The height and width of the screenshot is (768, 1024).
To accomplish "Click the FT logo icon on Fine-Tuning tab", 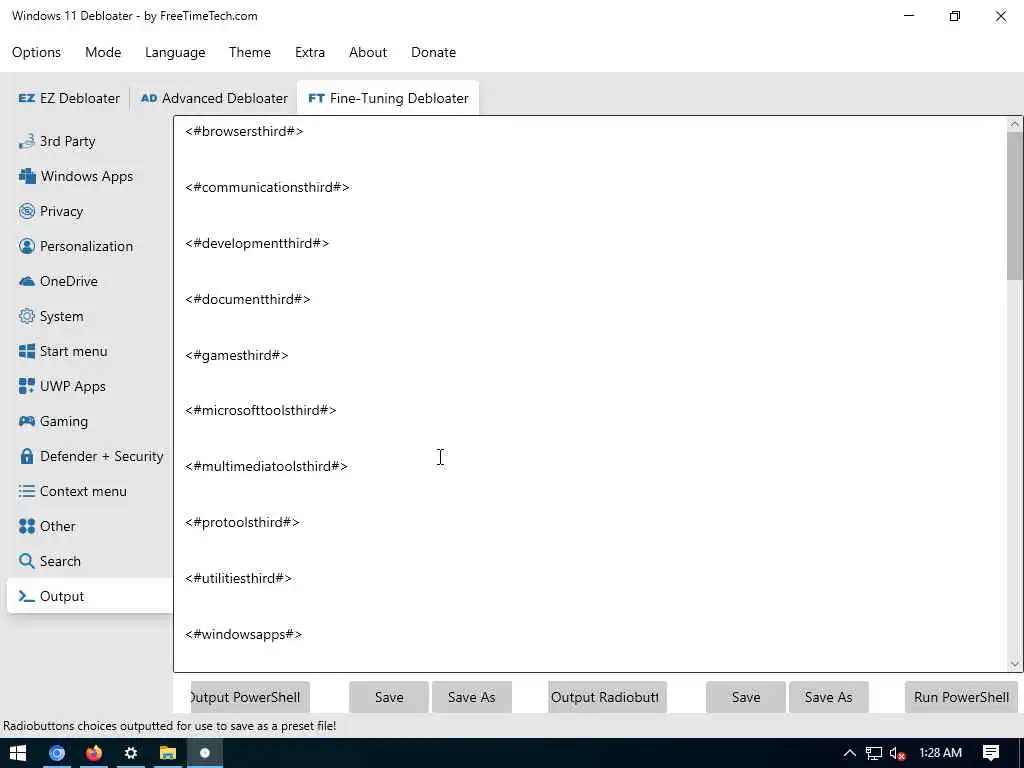I will tap(316, 98).
